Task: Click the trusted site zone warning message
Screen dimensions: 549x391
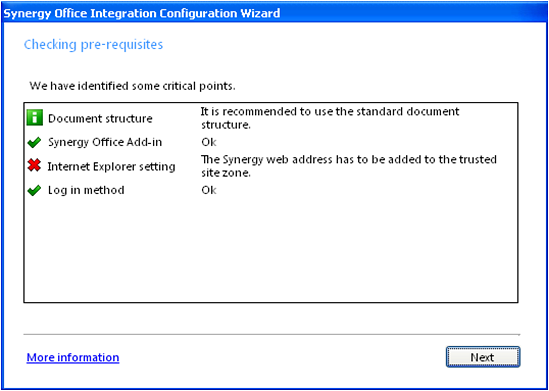Action: [348, 166]
